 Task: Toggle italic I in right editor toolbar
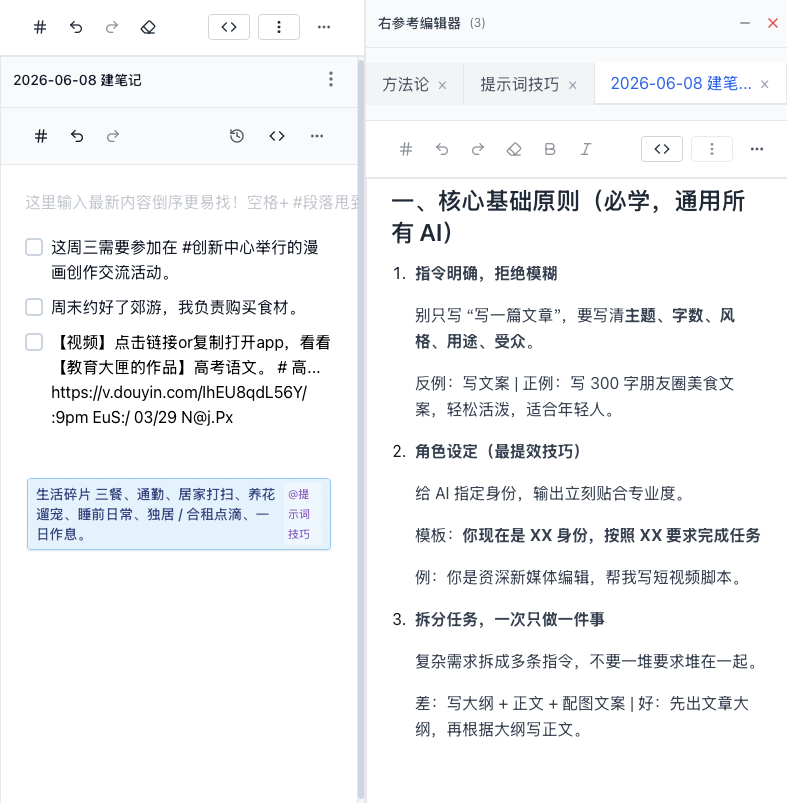point(586,149)
